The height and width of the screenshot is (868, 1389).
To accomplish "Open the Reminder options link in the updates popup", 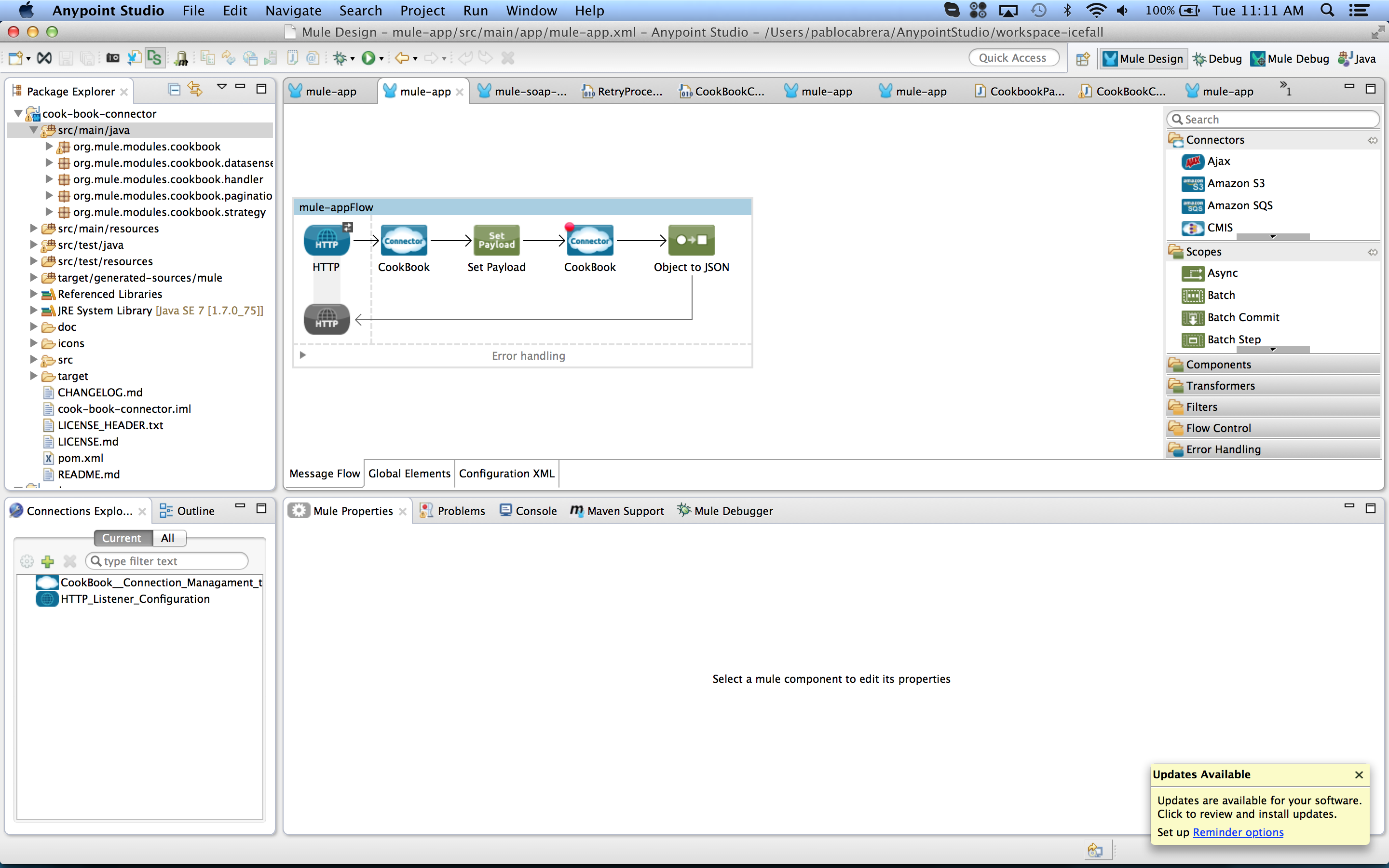I will point(1238,832).
